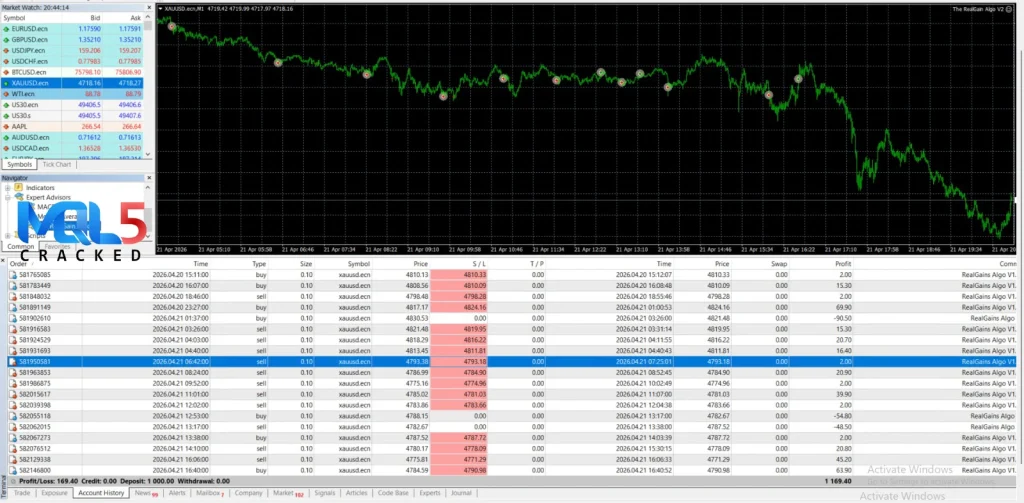Click the AUDUSD.ecn symbol arrow icon
This screenshot has width=1024, height=503.
6,137
